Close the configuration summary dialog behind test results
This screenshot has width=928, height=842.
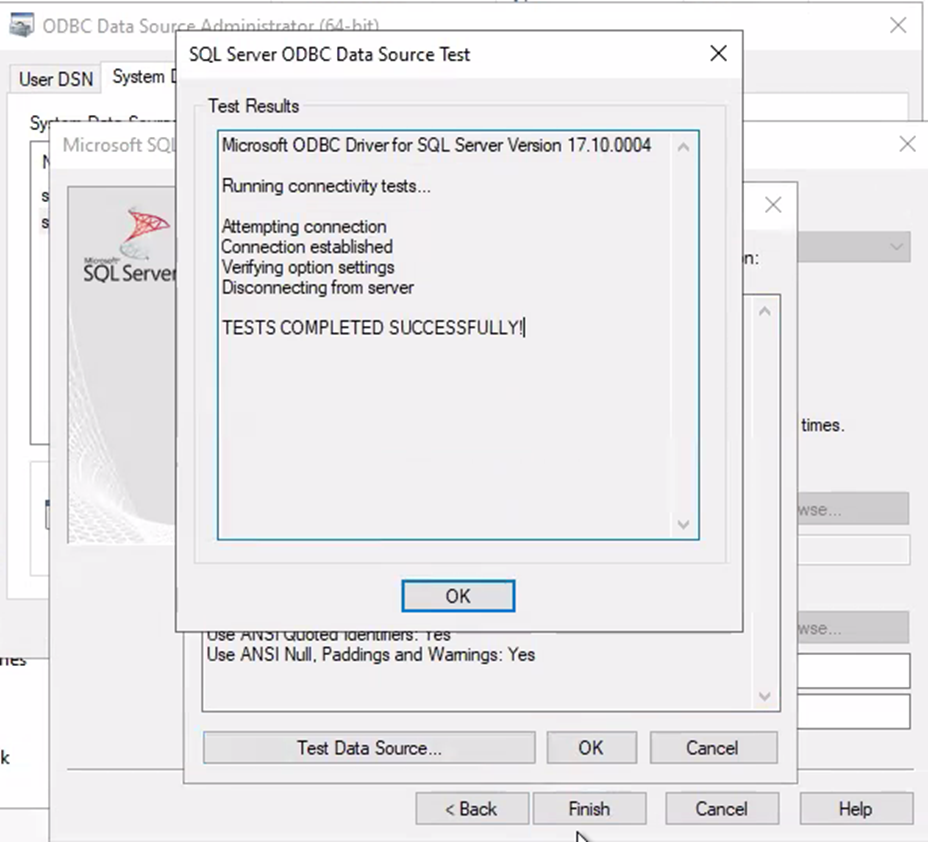772,205
